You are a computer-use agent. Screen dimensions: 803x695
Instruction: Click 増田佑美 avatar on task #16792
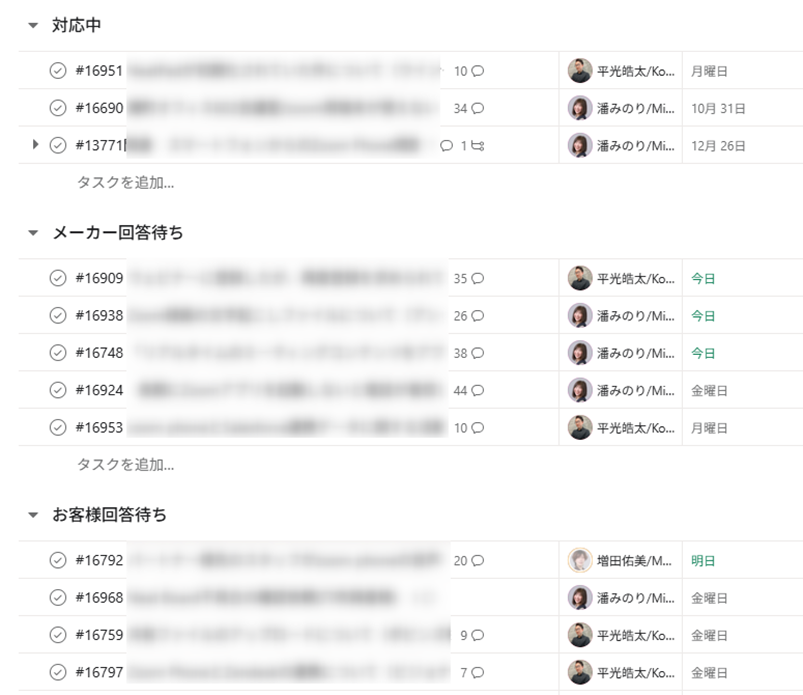[580, 561]
